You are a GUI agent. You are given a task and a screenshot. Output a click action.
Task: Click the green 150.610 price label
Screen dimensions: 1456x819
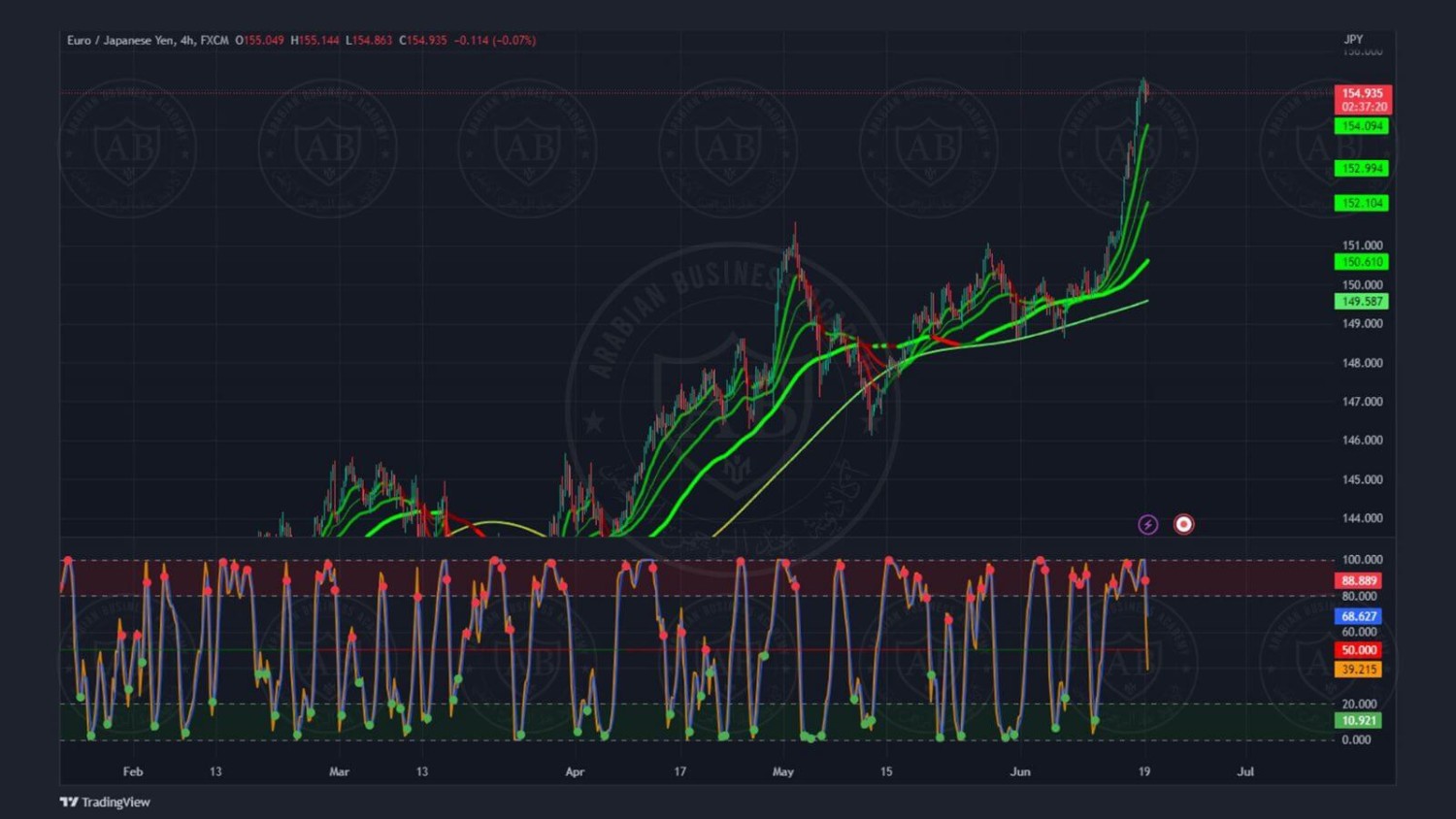(1362, 262)
